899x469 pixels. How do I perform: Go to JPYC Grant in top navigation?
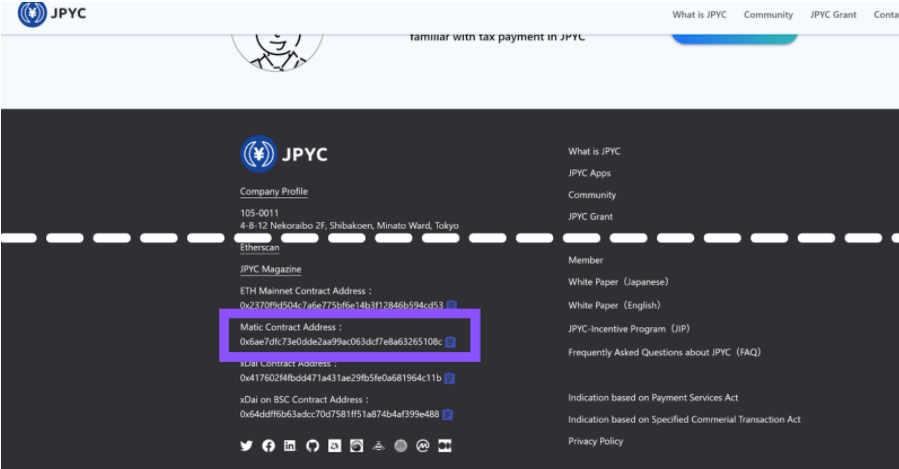tap(833, 15)
